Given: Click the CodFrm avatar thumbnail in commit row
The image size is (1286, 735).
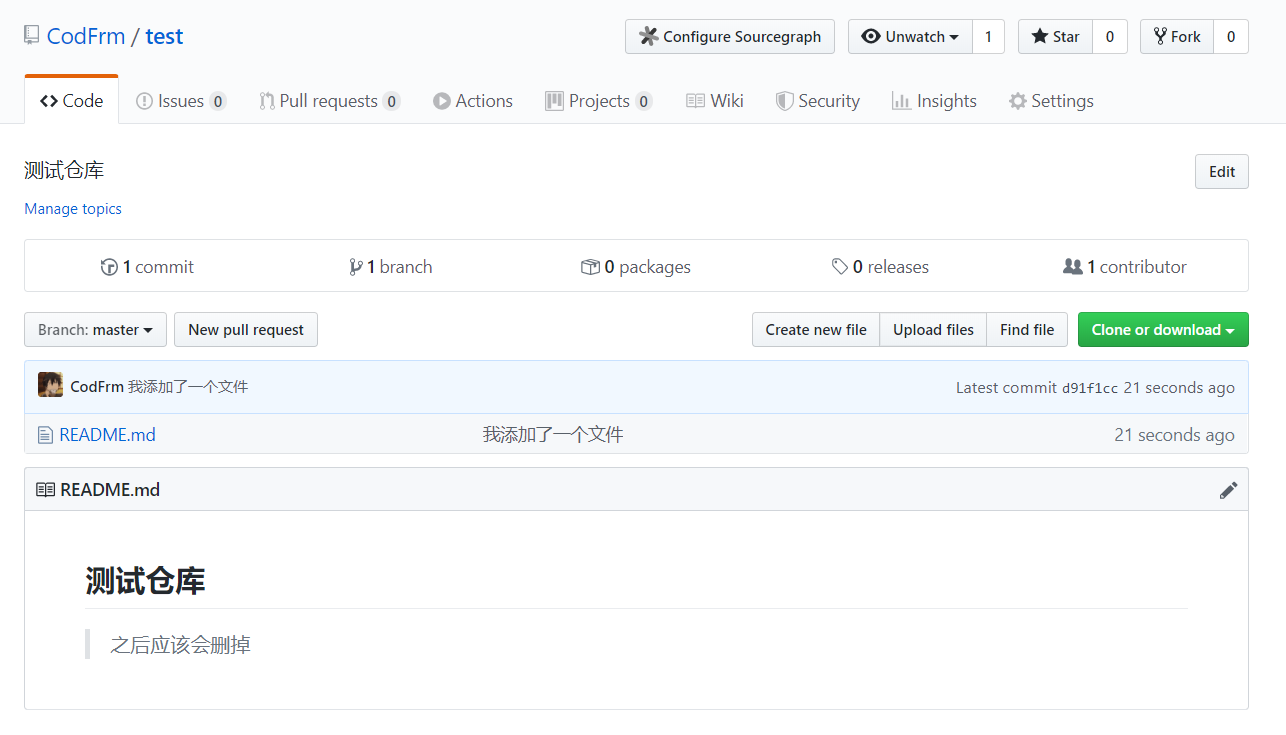Looking at the screenshot, I should [50, 385].
